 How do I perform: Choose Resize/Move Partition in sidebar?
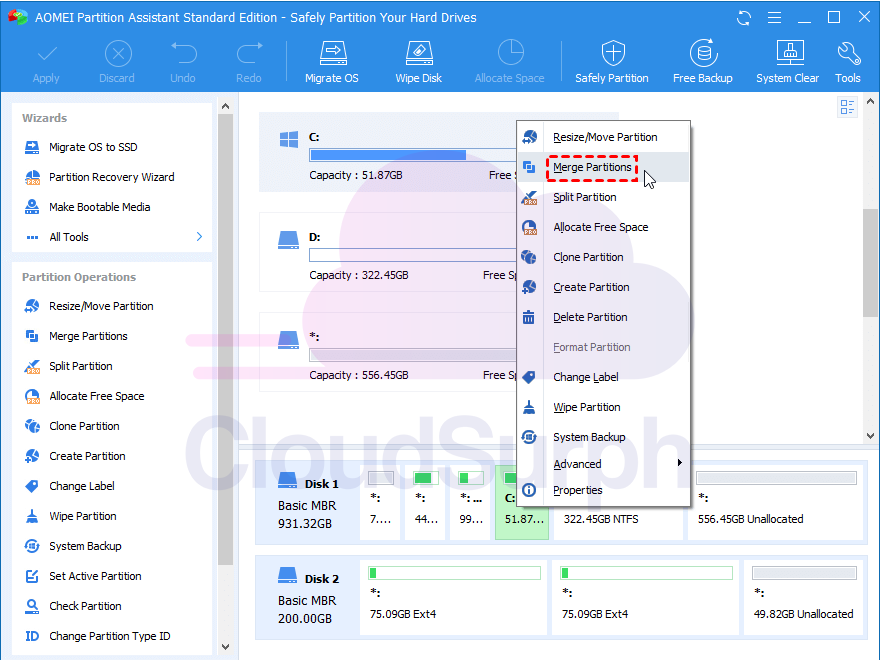89,306
